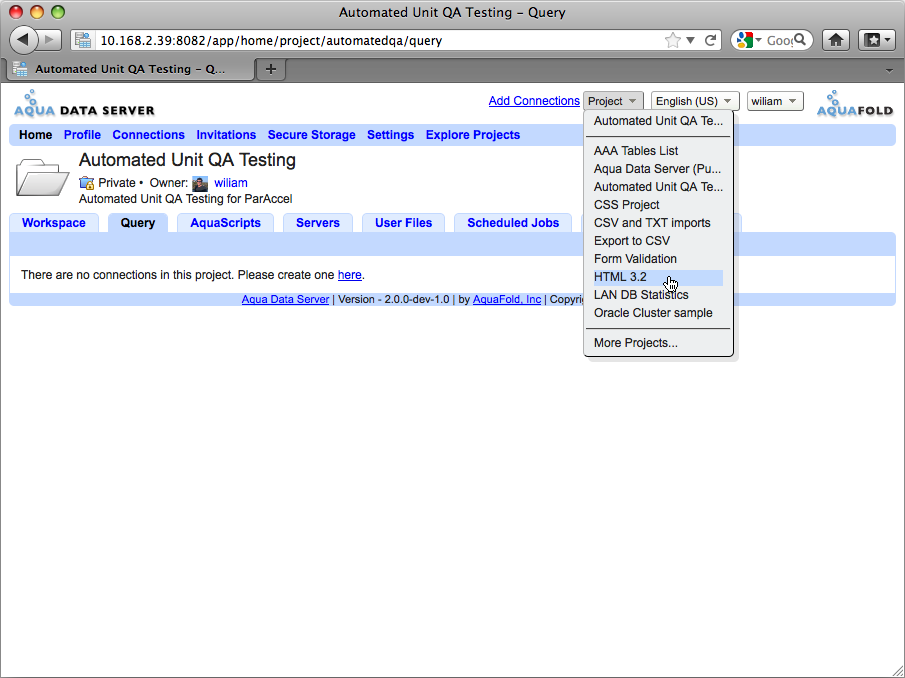Screen dimensions: 905x678
Task: Open Secure Storage navigation link
Action: pos(311,135)
